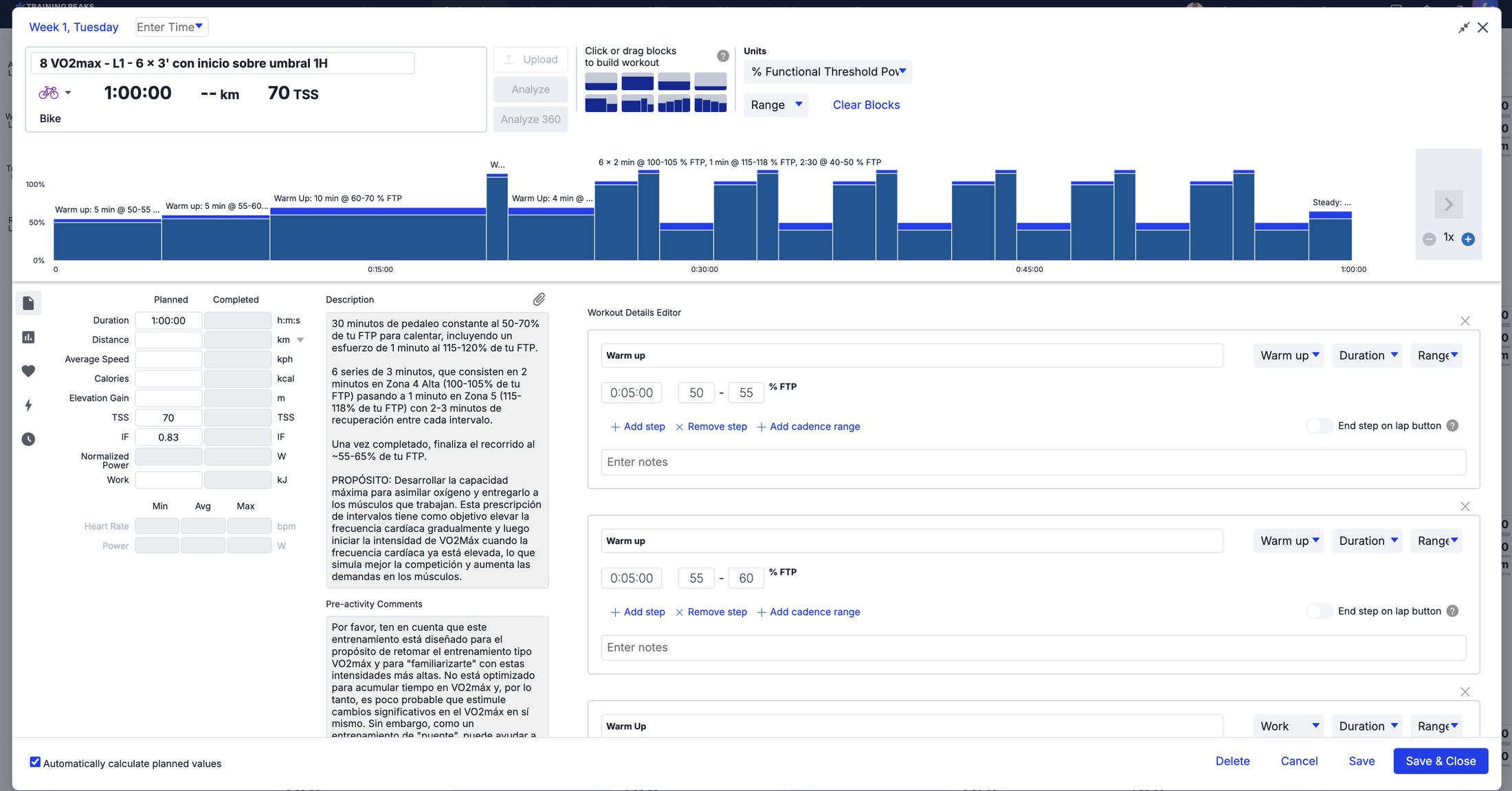The height and width of the screenshot is (791, 1512).
Task: Click the Cancel button
Action: click(x=1299, y=761)
